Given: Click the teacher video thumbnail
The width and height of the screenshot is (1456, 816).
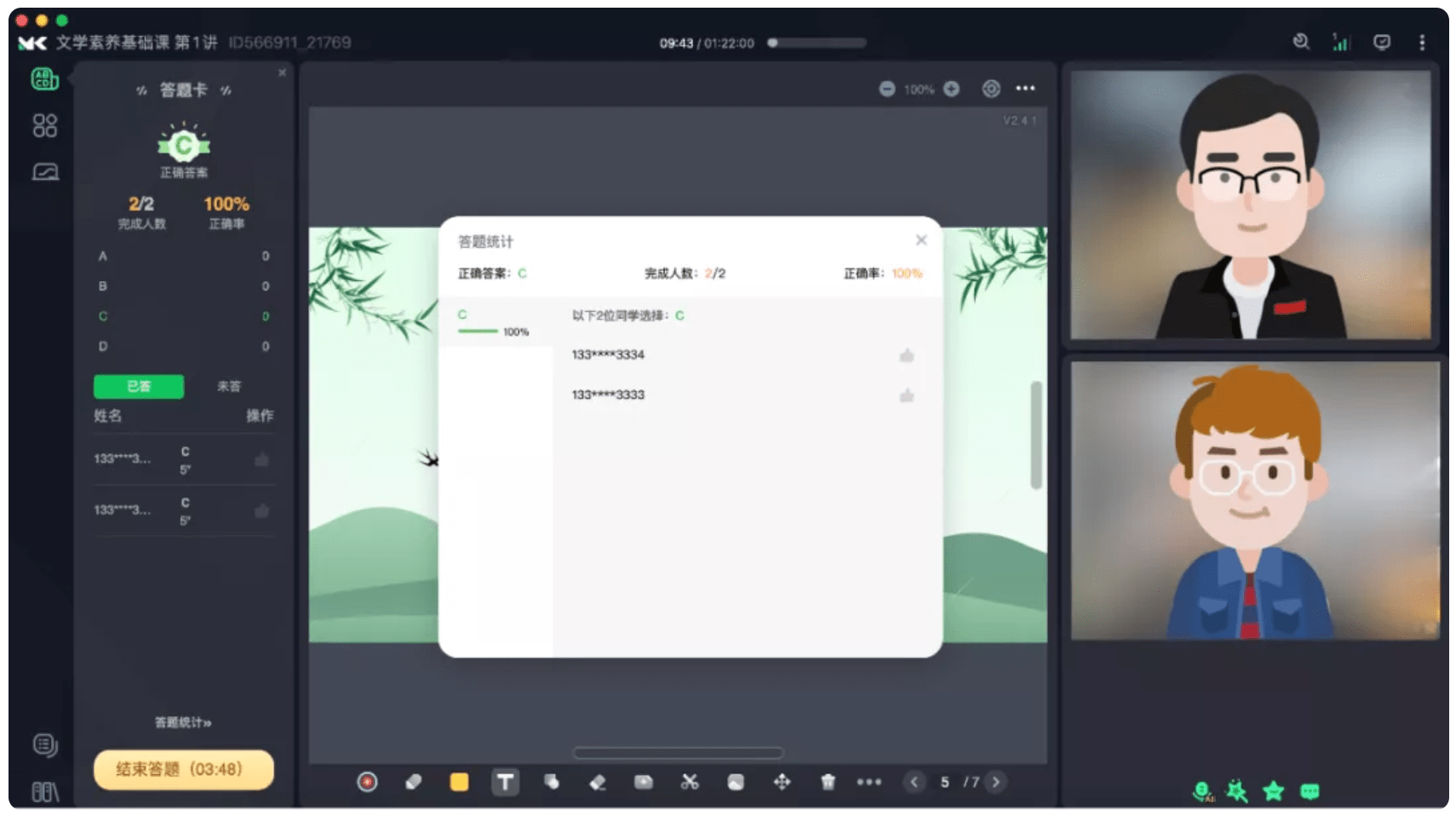Looking at the screenshot, I should tap(1251, 204).
